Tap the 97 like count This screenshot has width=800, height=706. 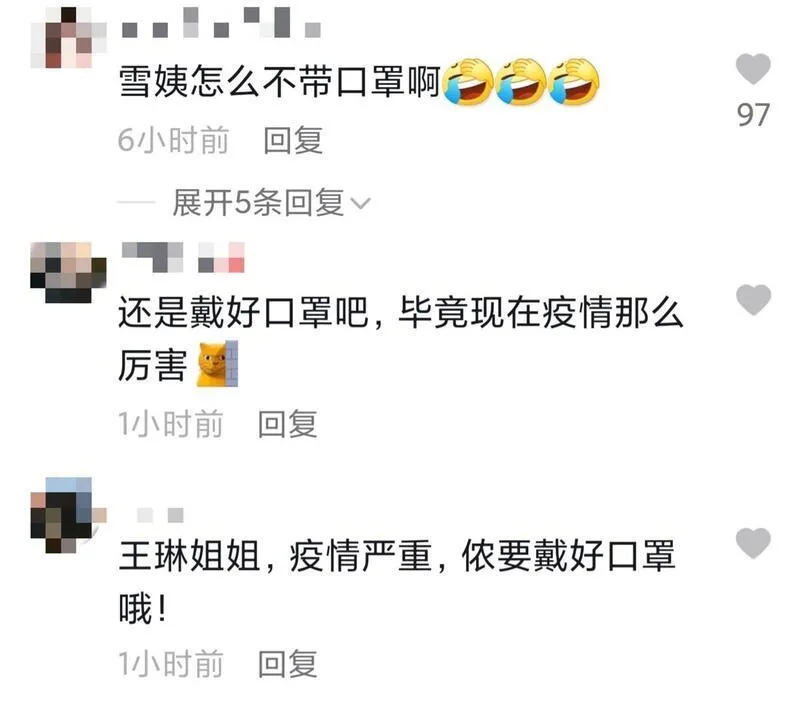click(x=753, y=115)
